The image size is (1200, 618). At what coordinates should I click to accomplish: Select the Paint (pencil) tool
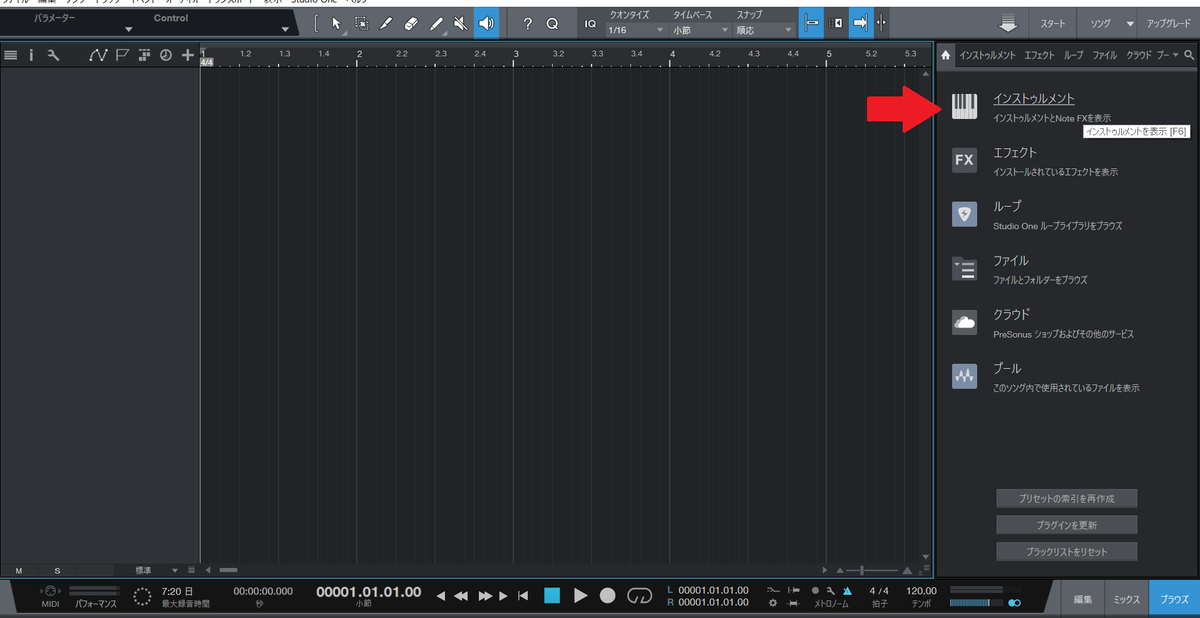tap(435, 23)
